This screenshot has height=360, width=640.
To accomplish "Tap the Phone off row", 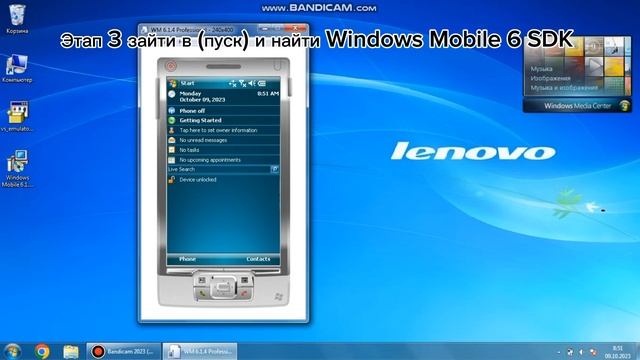I will click(224, 111).
